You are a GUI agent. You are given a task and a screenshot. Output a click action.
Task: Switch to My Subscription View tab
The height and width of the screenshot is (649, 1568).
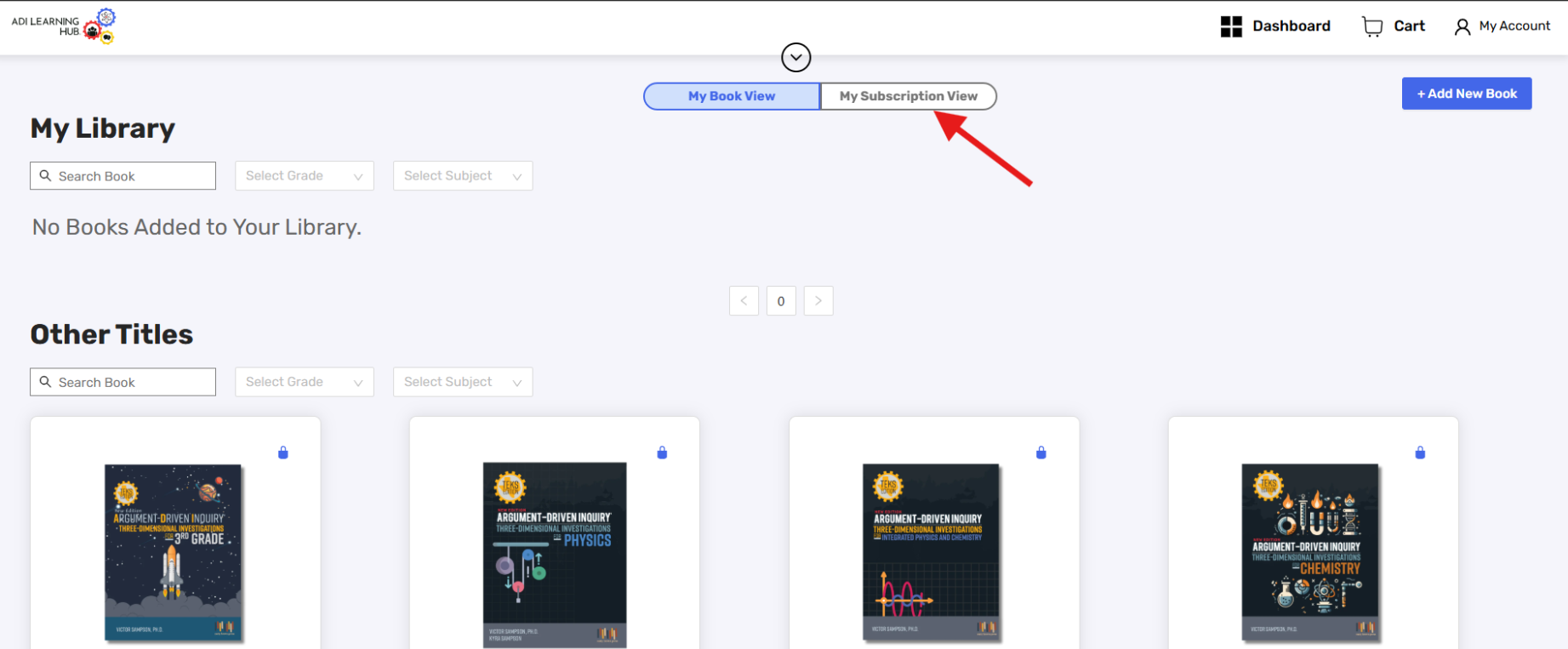(908, 96)
